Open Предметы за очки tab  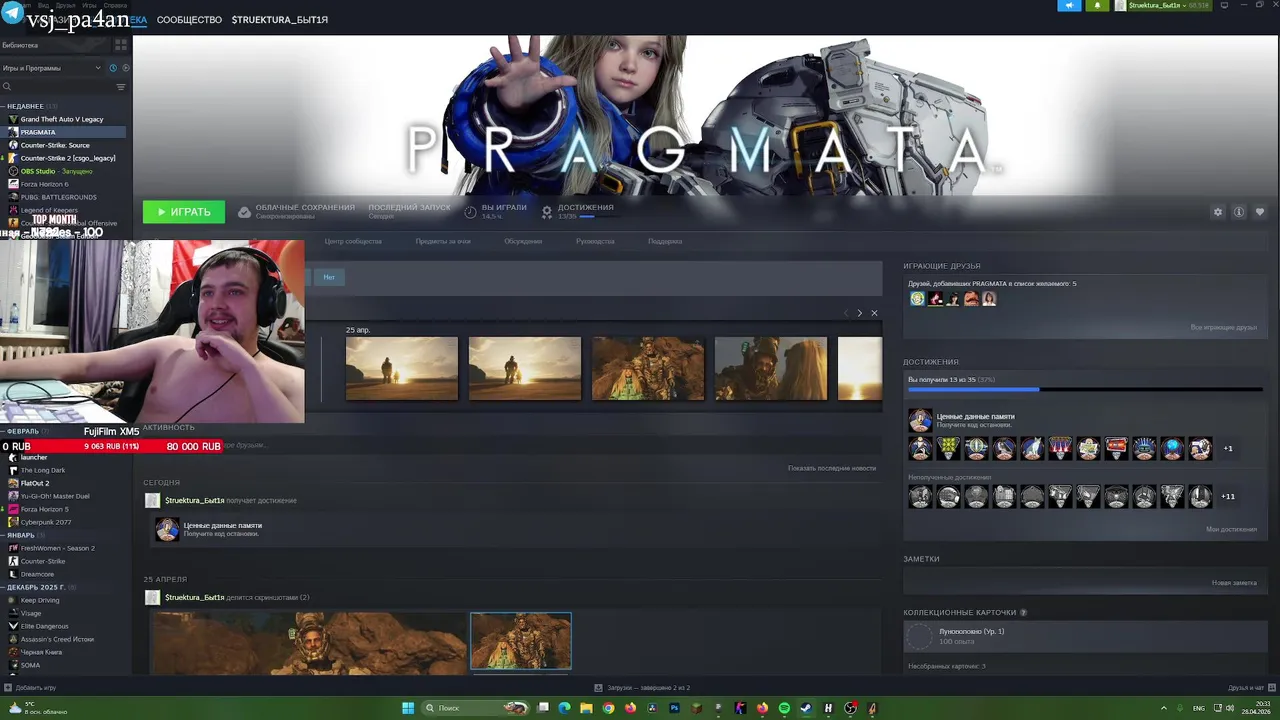point(443,241)
